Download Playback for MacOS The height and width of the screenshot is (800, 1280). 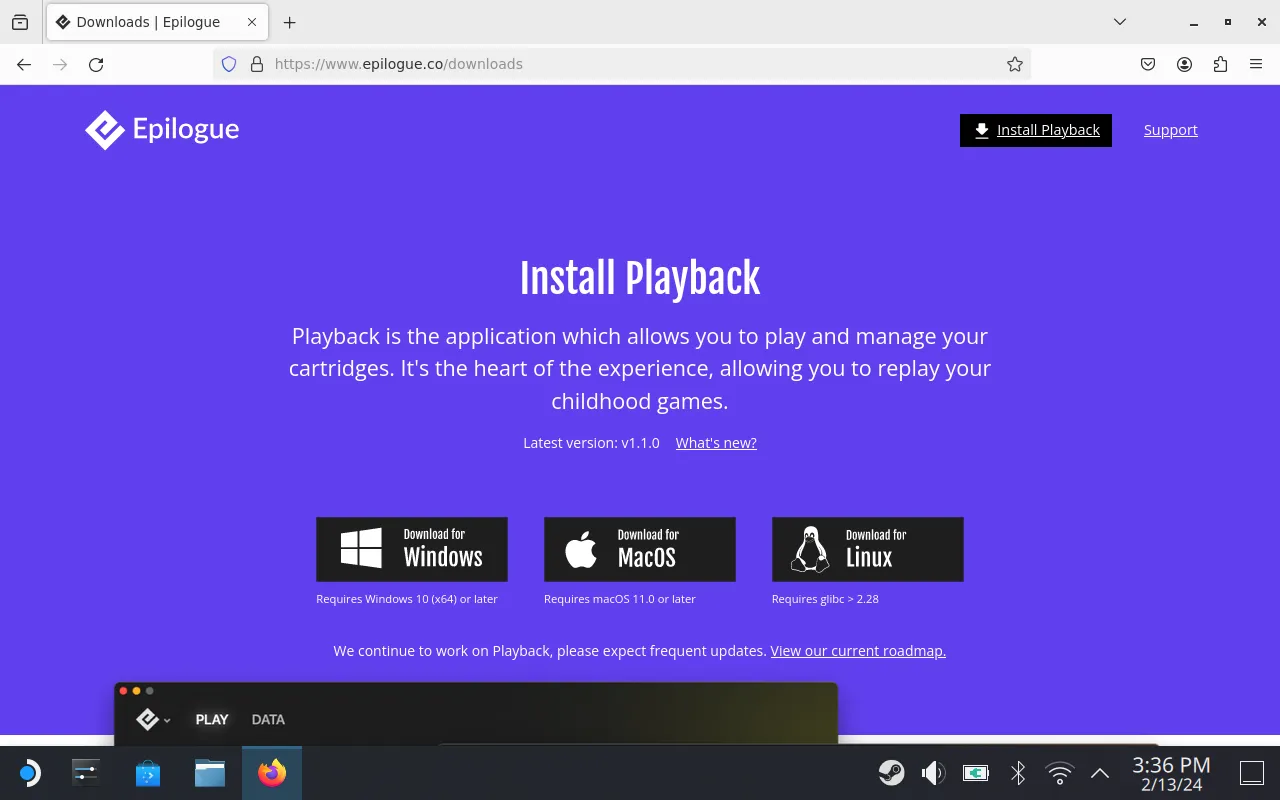point(640,549)
